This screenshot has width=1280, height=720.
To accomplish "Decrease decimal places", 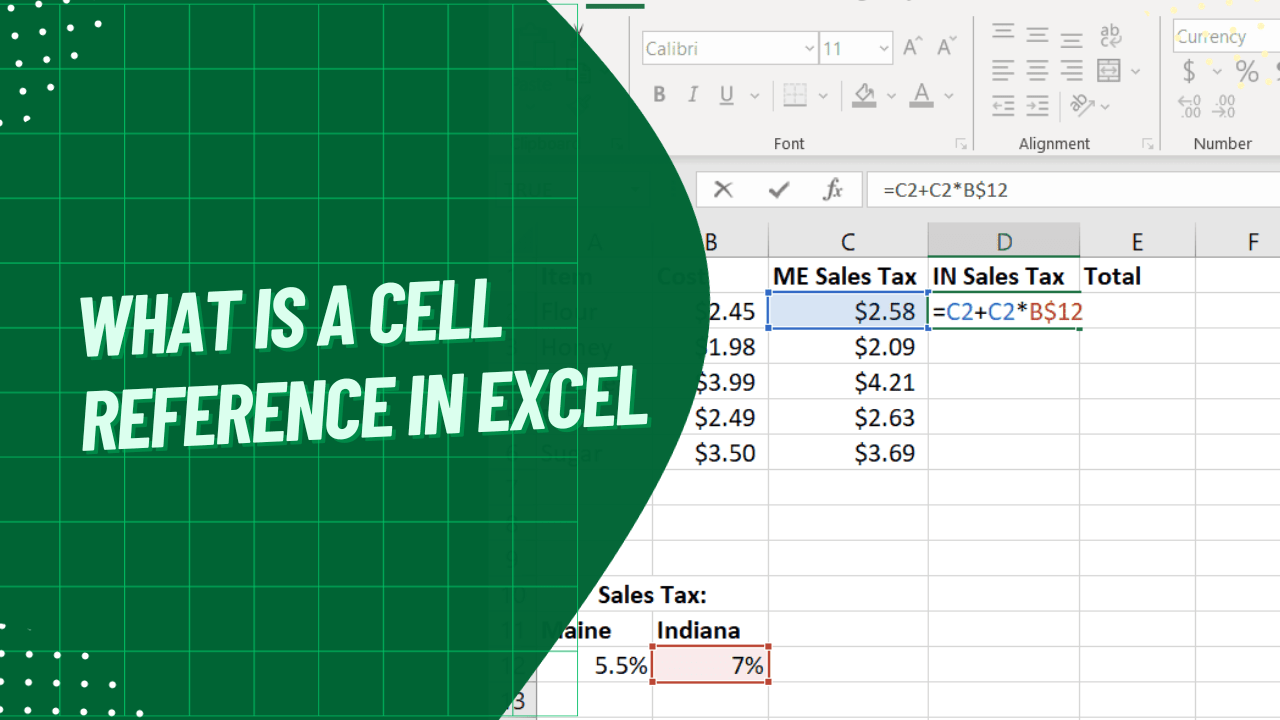I will 1222,106.
